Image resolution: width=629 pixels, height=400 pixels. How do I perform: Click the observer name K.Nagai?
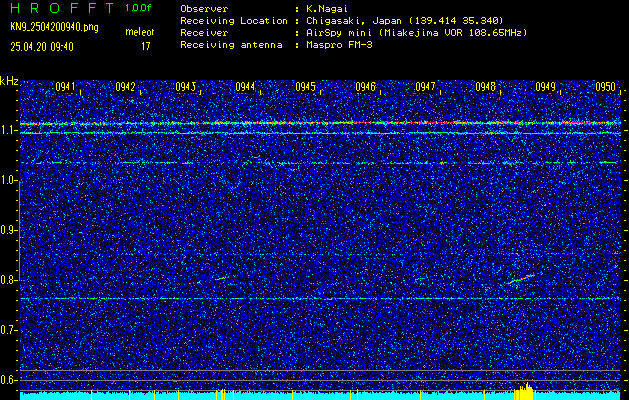point(326,9)
